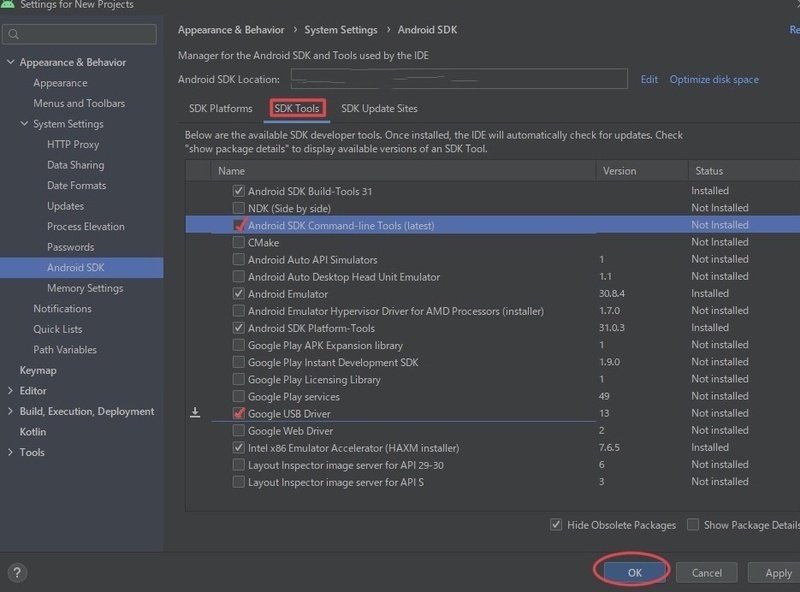
Task: Open Date Formats settings
Action: (77, 185)
